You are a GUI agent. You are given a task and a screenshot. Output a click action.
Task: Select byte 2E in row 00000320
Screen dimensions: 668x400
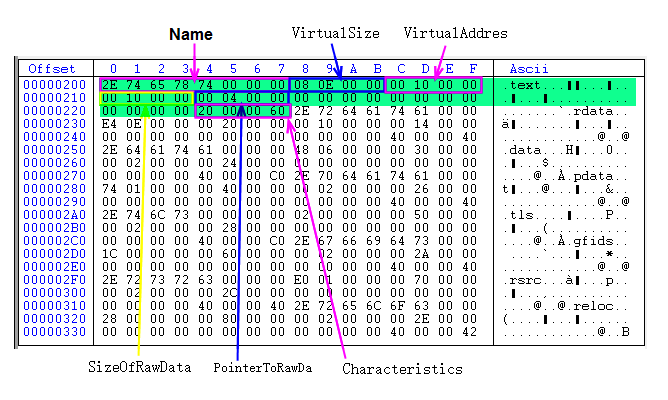(x=421, y=319)
